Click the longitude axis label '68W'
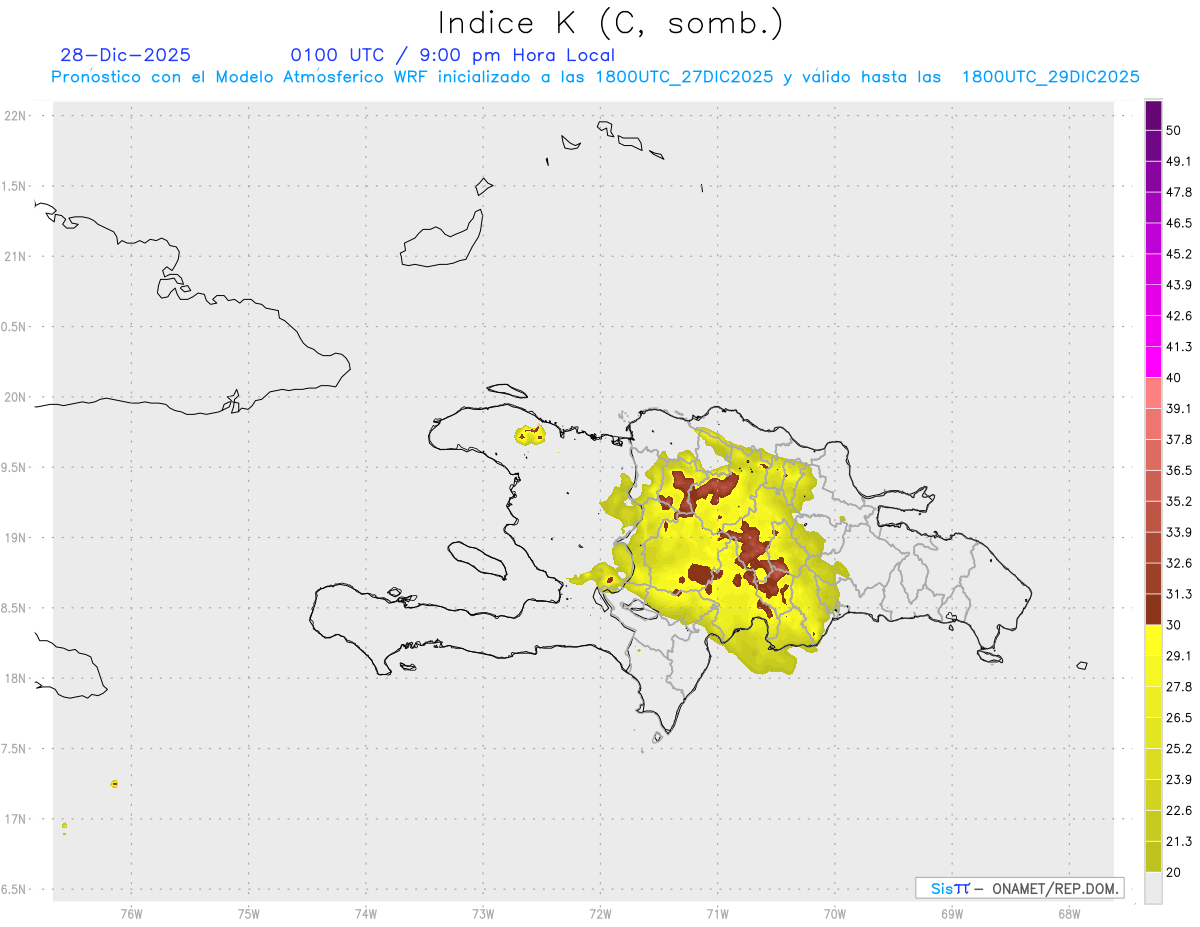The height and width of the screenshot is (927, 1200). point(1069,913)
